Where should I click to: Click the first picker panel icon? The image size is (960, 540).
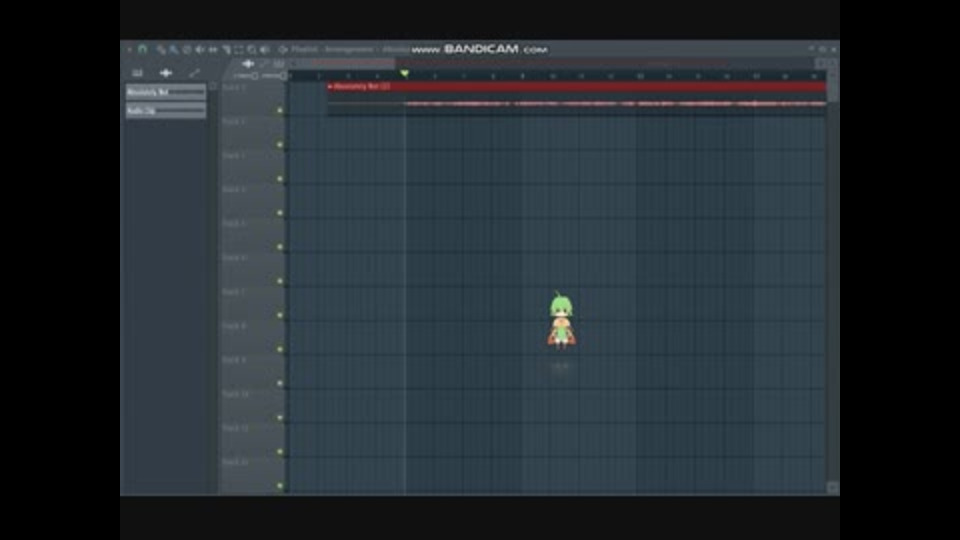click(137, 73)
